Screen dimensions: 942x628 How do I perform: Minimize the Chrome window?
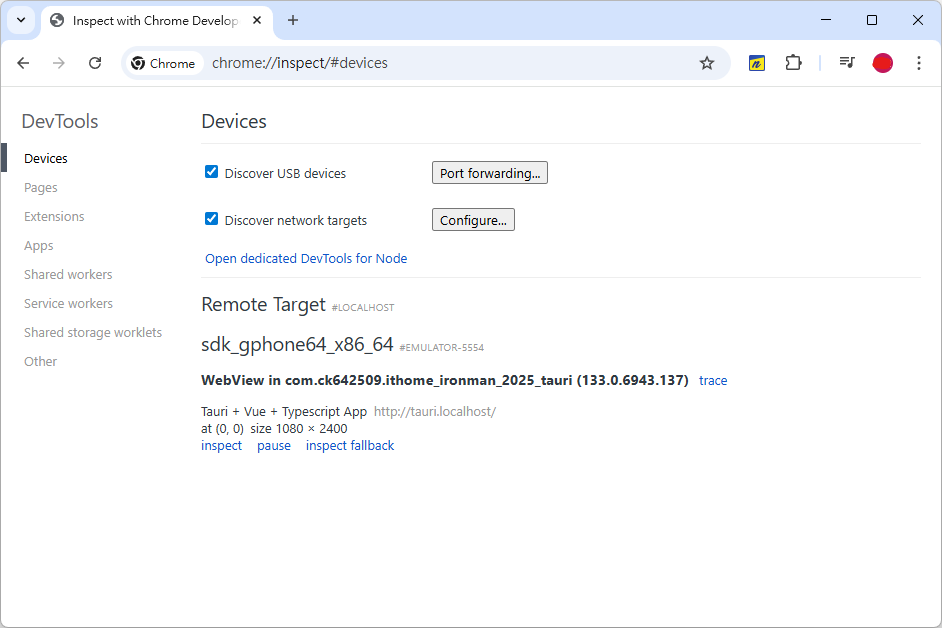pos(826,20)
